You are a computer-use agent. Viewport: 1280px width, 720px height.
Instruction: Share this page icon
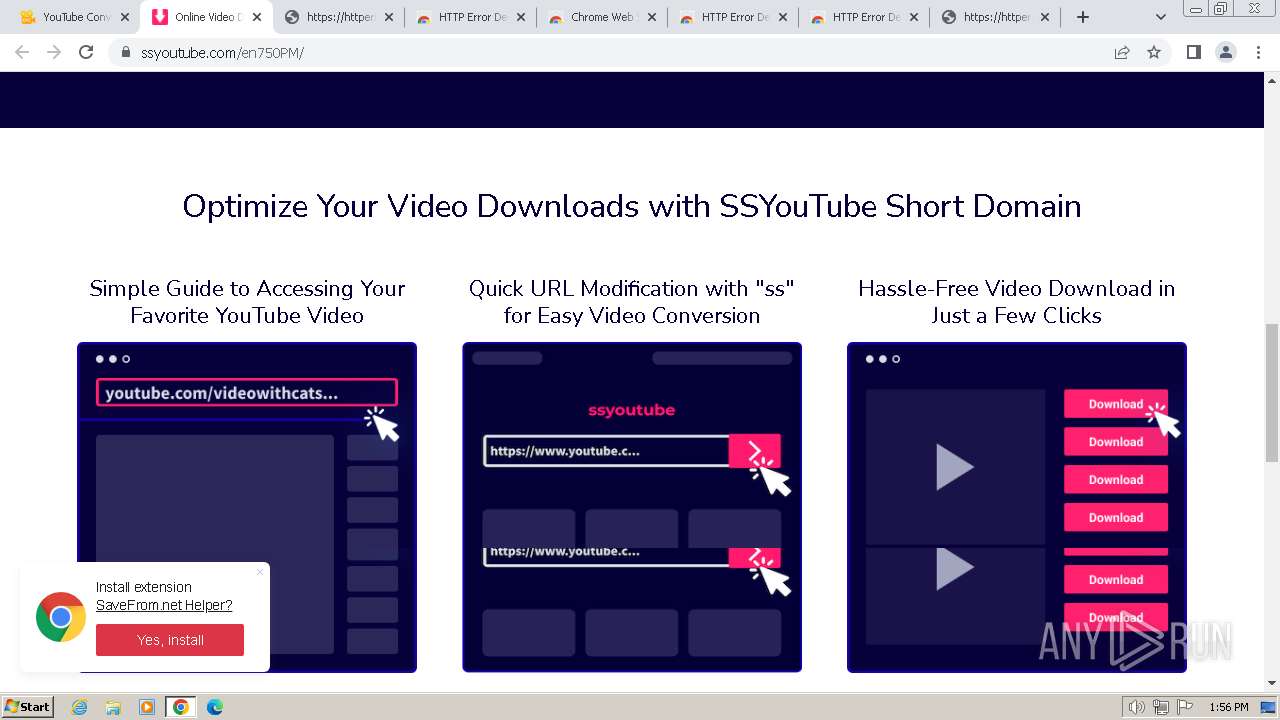click(1122, 52)
